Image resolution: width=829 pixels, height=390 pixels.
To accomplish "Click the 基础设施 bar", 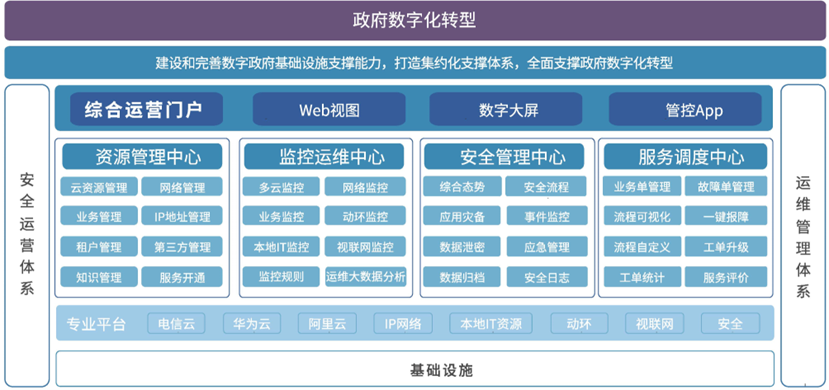I will pyautogui.click(x=415, y=369).
